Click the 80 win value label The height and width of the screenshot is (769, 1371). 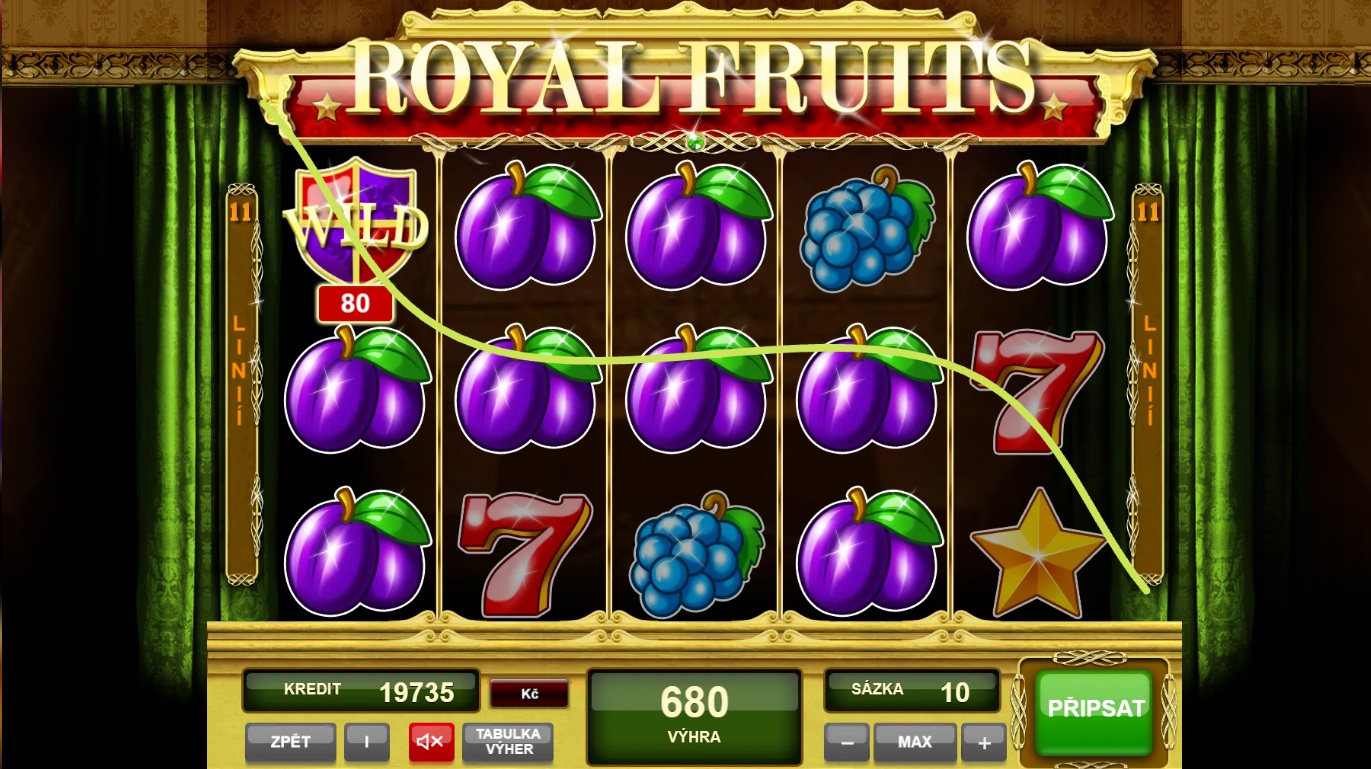pyautogui.click(x=355, y=303)
